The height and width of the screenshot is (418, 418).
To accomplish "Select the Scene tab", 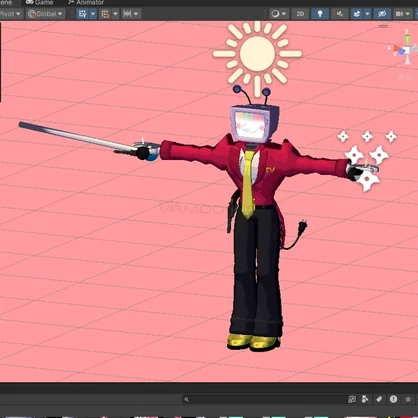I will point(6,2).
